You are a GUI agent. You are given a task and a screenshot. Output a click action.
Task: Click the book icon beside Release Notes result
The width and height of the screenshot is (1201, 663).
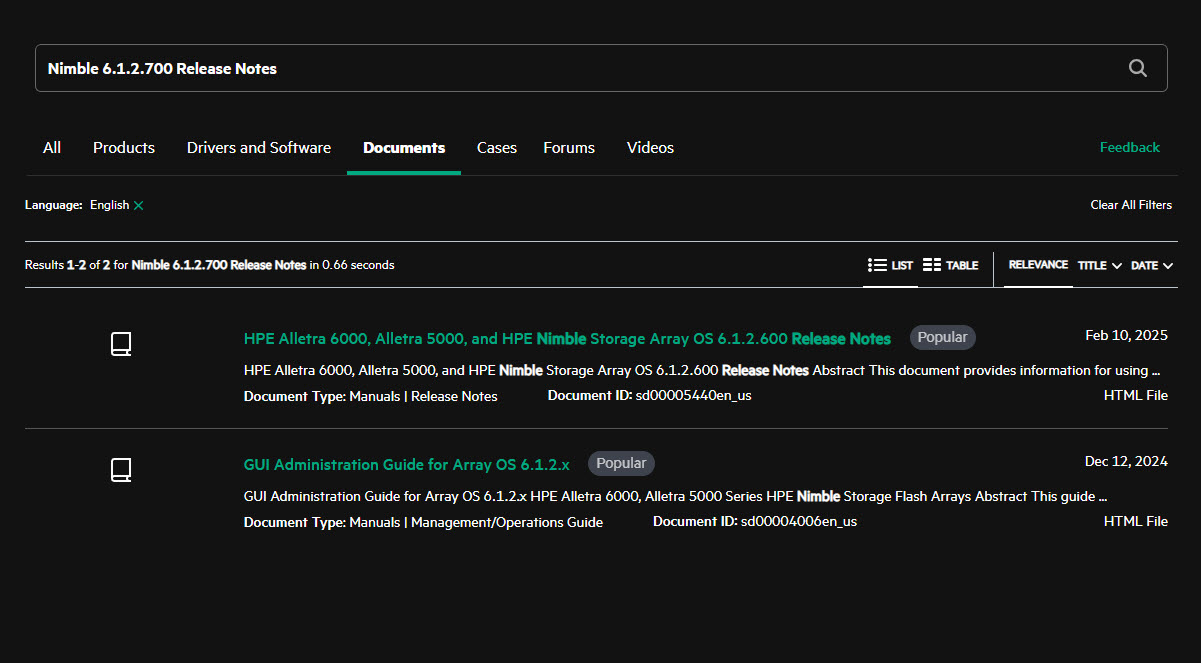tap(120, 345)
